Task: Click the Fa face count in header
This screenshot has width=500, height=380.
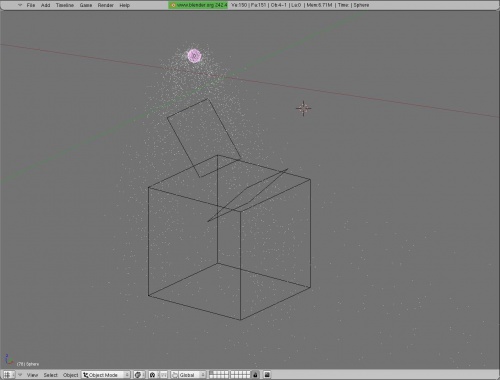Action: tap(258, 5)
